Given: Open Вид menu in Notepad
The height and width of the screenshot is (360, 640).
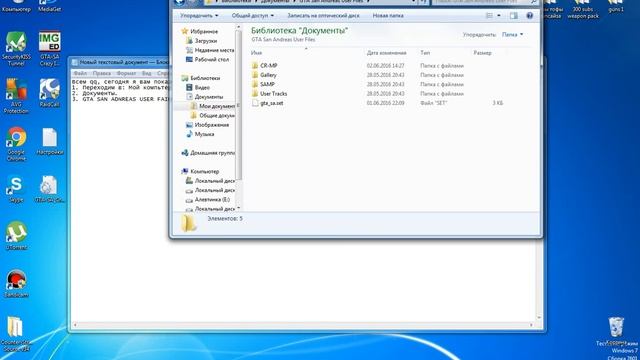Looking at the screenshot, I should 147,73.
